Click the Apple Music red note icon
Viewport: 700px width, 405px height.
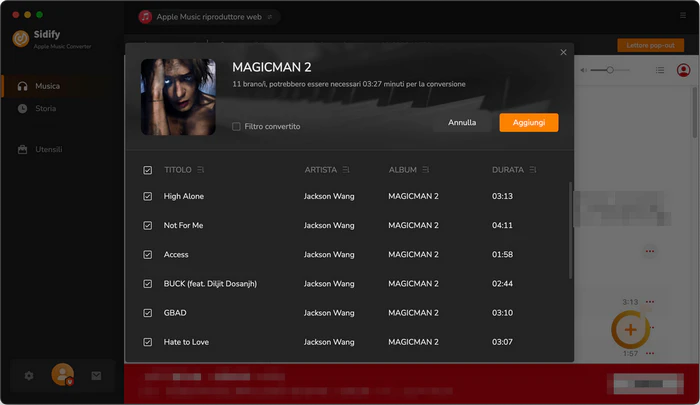point(145,17)
